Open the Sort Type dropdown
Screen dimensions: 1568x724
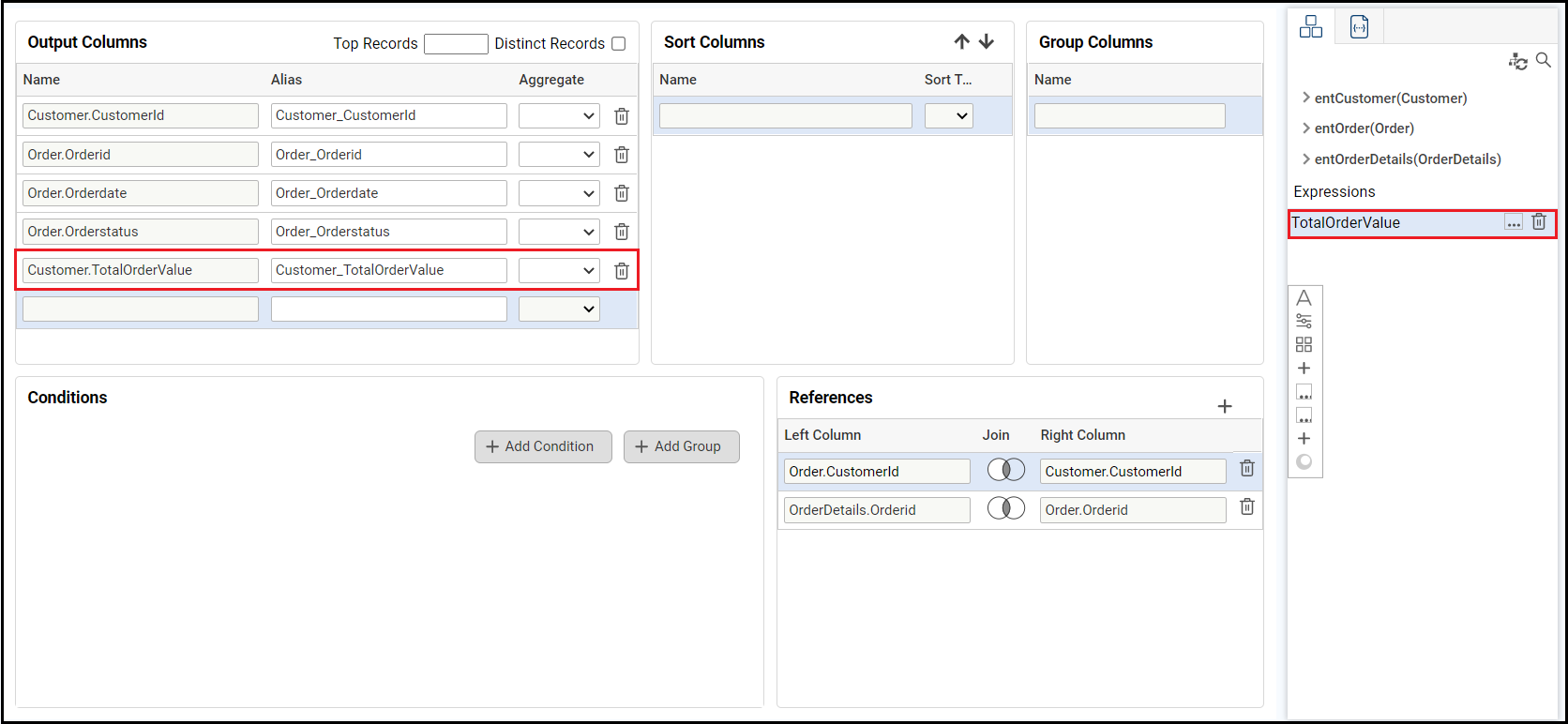948,116
